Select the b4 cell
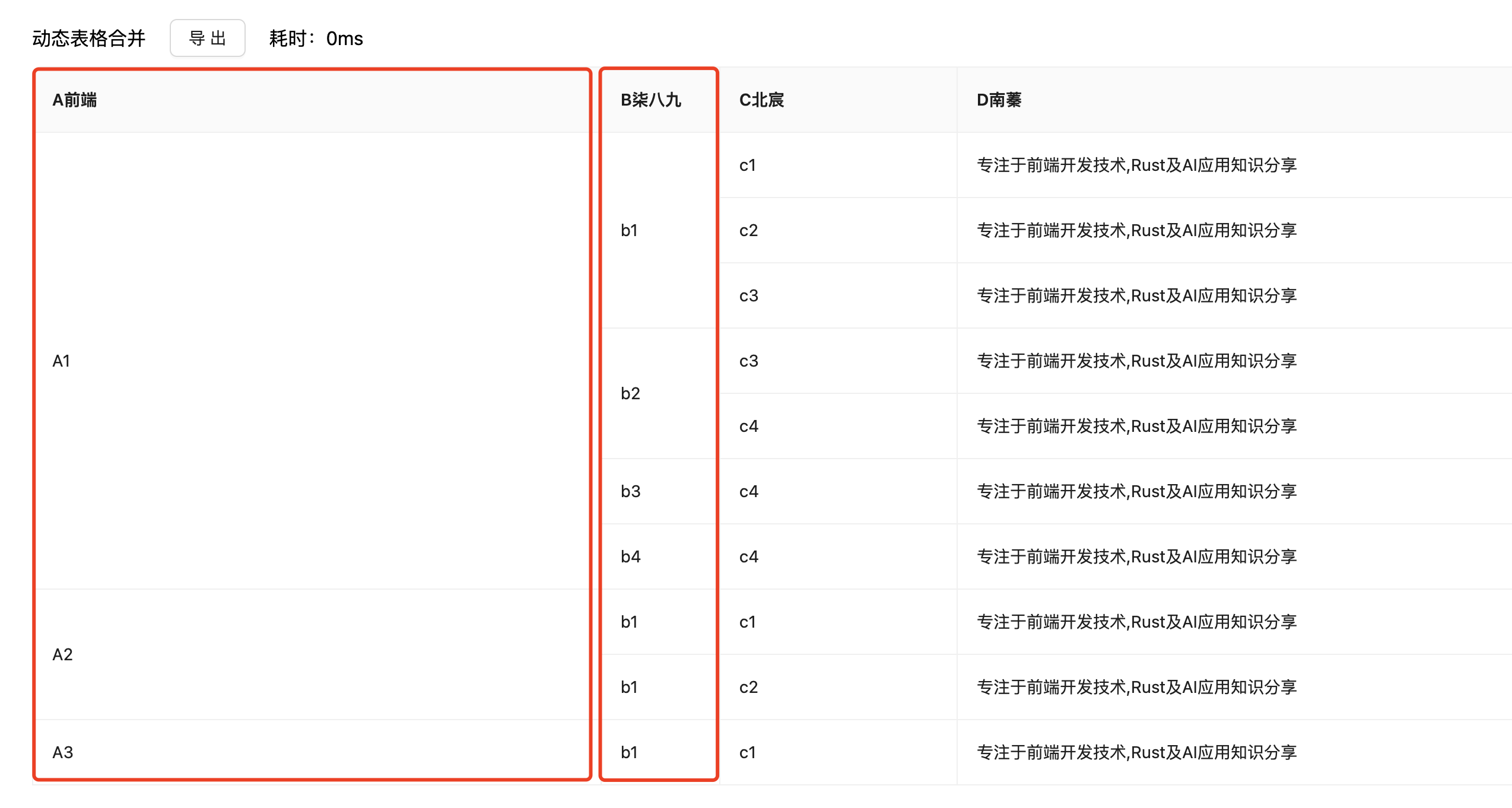Screen dimensions: 1512x808 pyautogui.click(x=630, y=556)
